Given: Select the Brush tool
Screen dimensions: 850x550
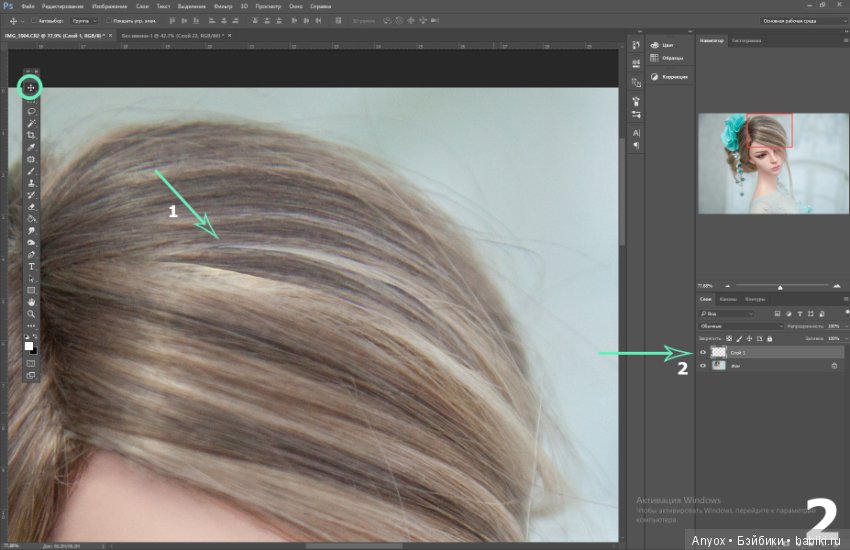Looking at the screenshot, I should click(31, 171).
